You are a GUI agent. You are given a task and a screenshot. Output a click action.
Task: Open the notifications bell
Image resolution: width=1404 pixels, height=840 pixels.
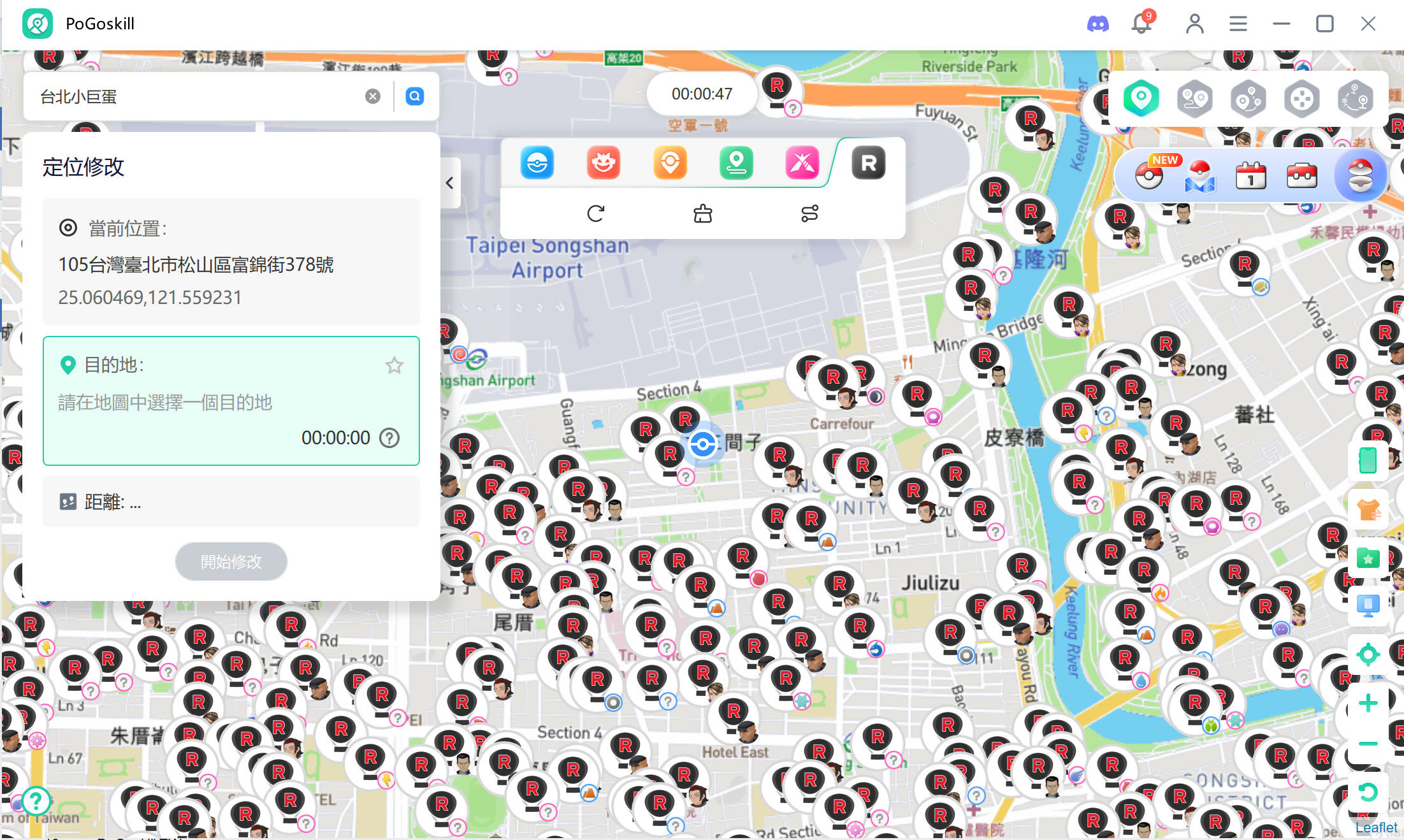click(1141, 24)
